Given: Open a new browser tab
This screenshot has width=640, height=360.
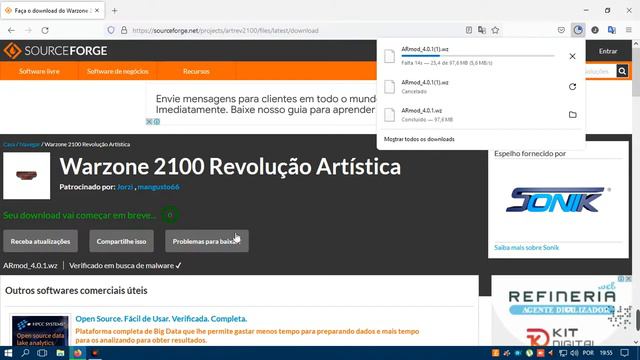Looking at the screenshot, I should pos(115,11).
